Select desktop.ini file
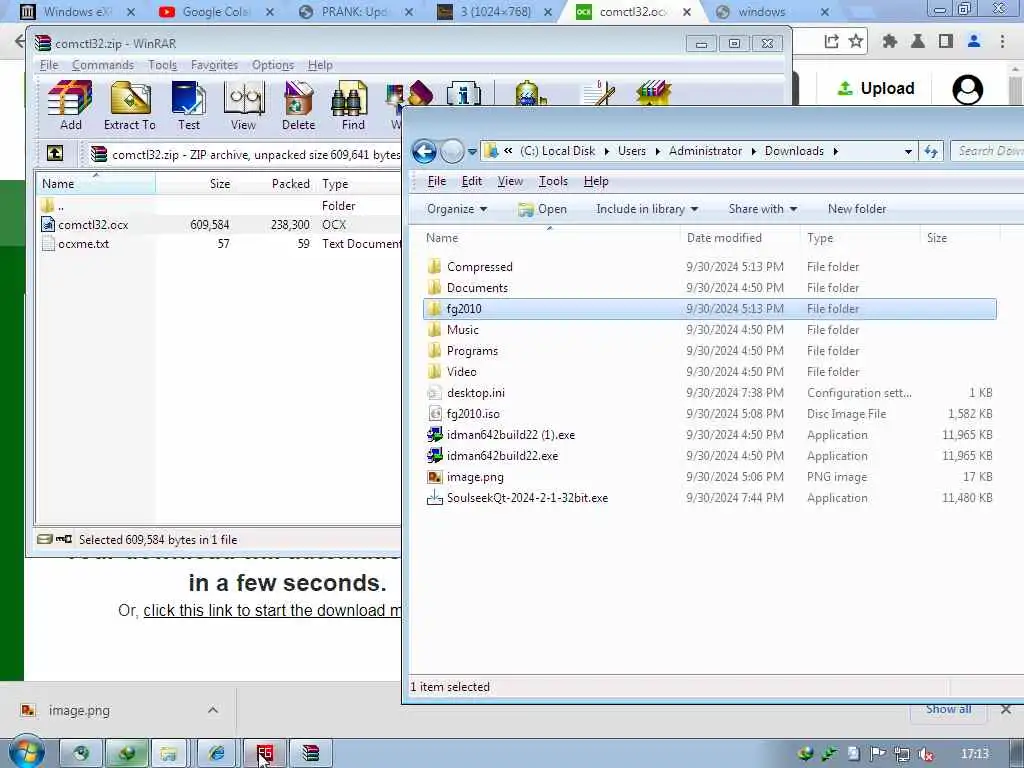1024x768 pixels. [709, 392]
